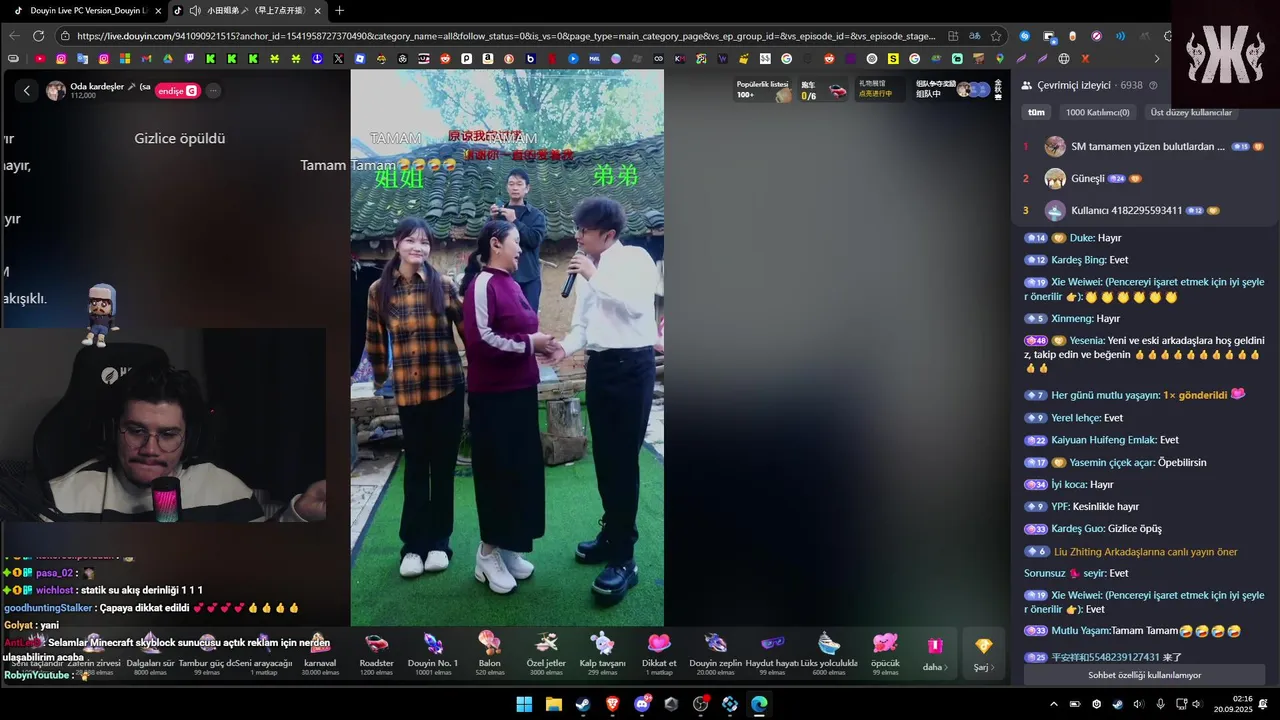
Task: Open the X (Twitter) bookmark
Action: [338, 59]
